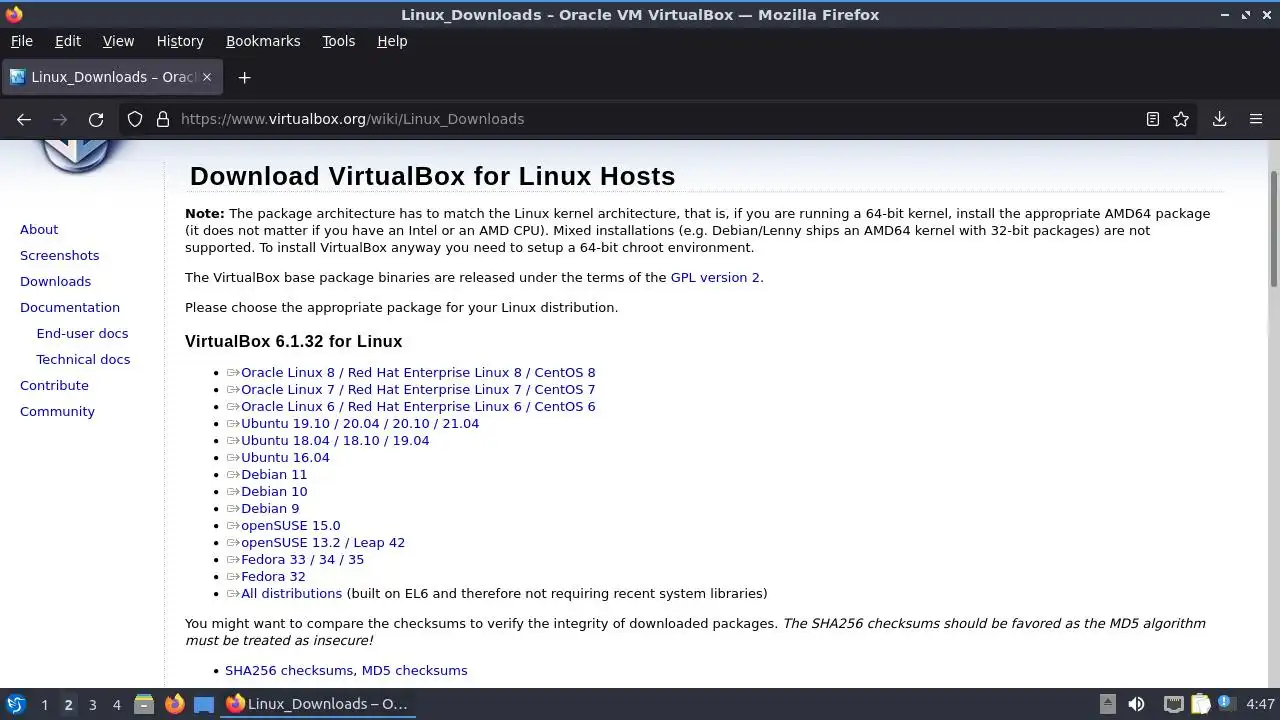This screenshot has width=1280, height=720.
Task: Click the VirtualBox logo in the sidebar
Action: pyautogui.click(x=76, y=156)
